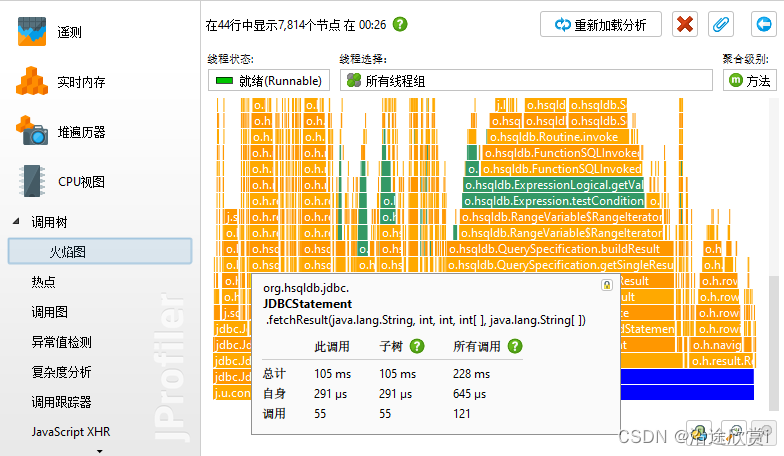Viewport: 784px width, 456px height.
Task: Open the CPU视图 section icon
Action: pos(32,180)
